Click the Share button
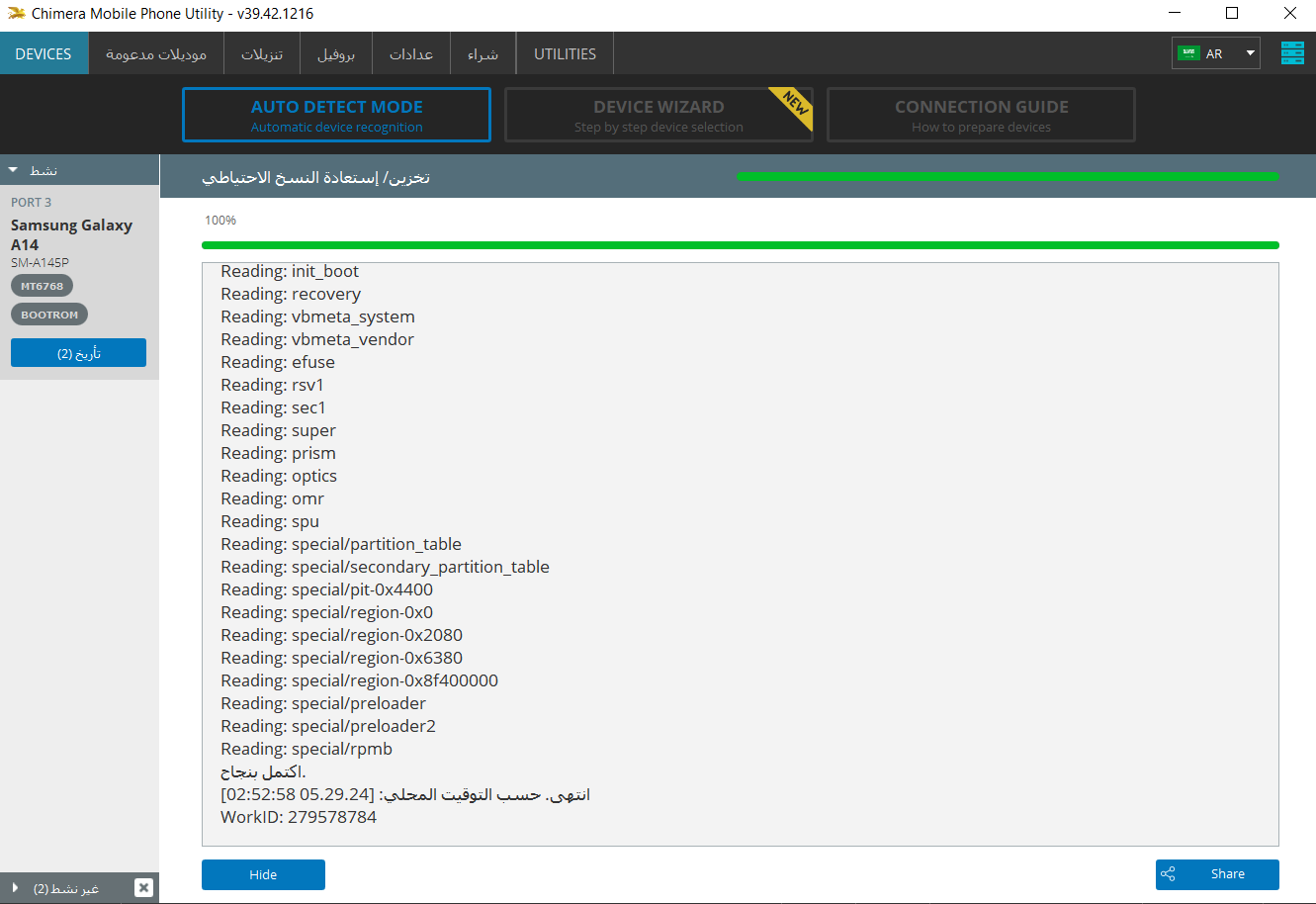Image resolution: width=1316 pixels, height=904 pixels. tap(1217, 874)
